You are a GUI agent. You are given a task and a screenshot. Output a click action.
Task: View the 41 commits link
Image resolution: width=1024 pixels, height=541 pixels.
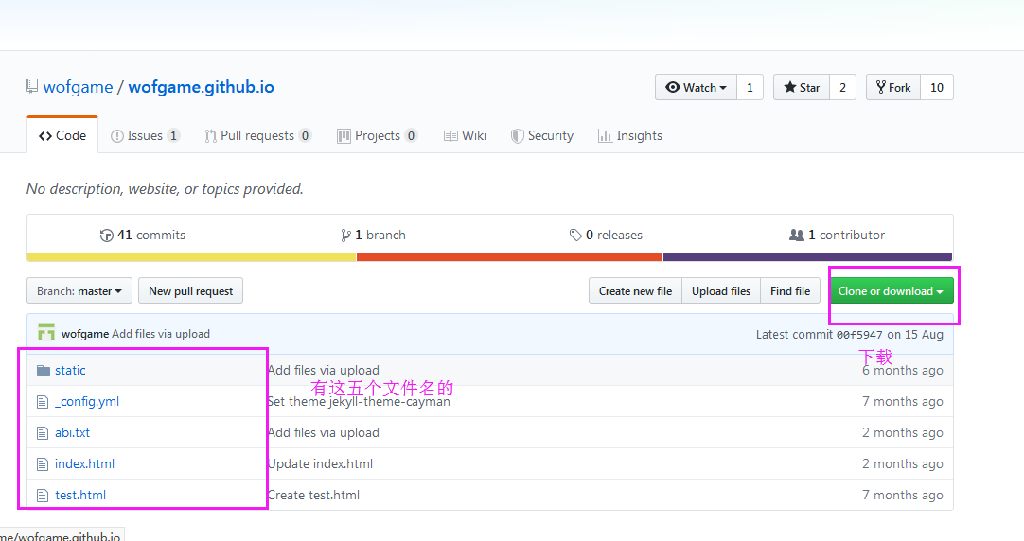pos(143,235)
